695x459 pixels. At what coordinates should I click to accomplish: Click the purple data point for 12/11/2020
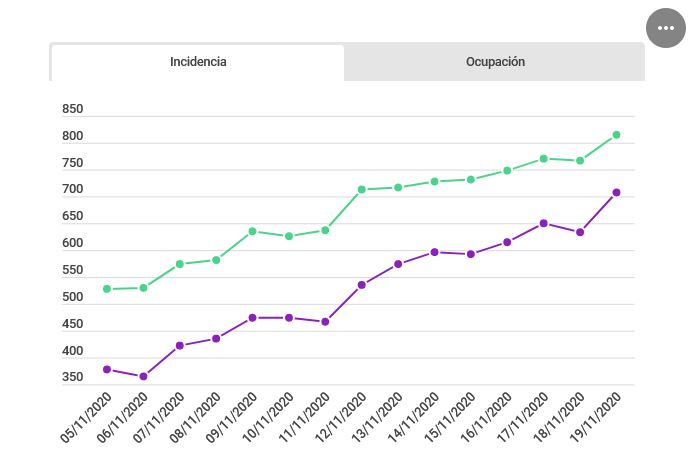pos(362,285)
